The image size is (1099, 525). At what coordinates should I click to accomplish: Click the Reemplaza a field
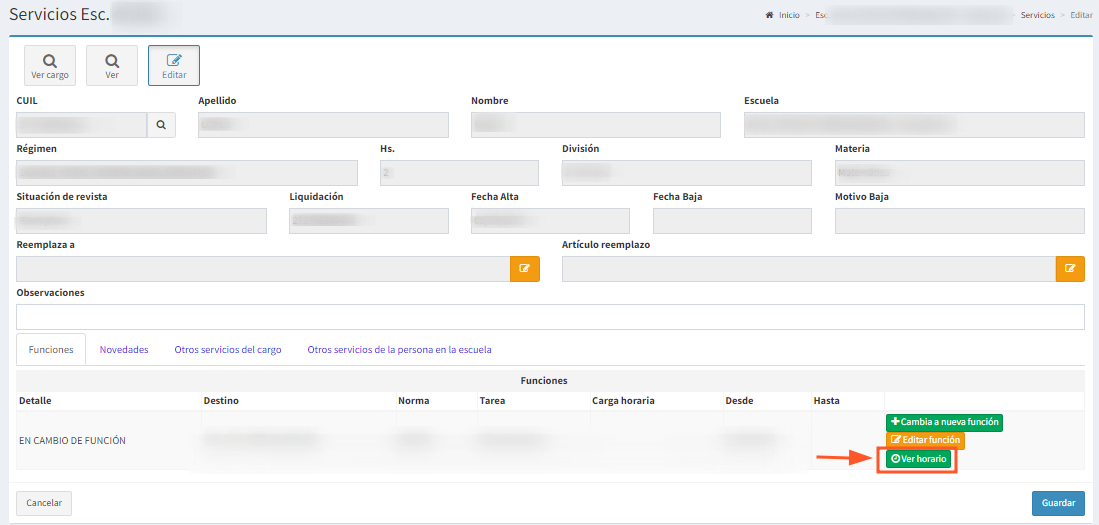263,268
